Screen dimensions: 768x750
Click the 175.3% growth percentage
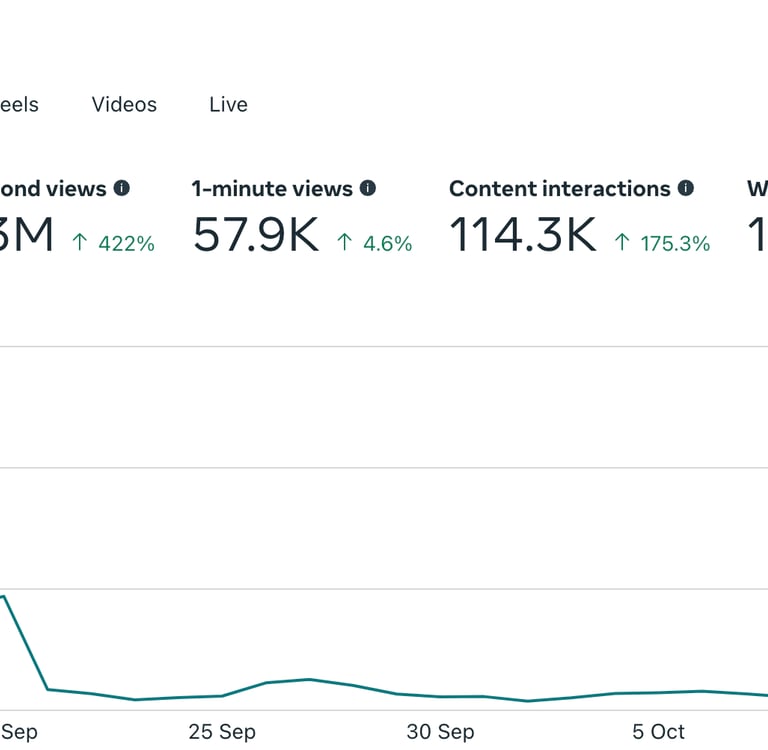(675, 243)
